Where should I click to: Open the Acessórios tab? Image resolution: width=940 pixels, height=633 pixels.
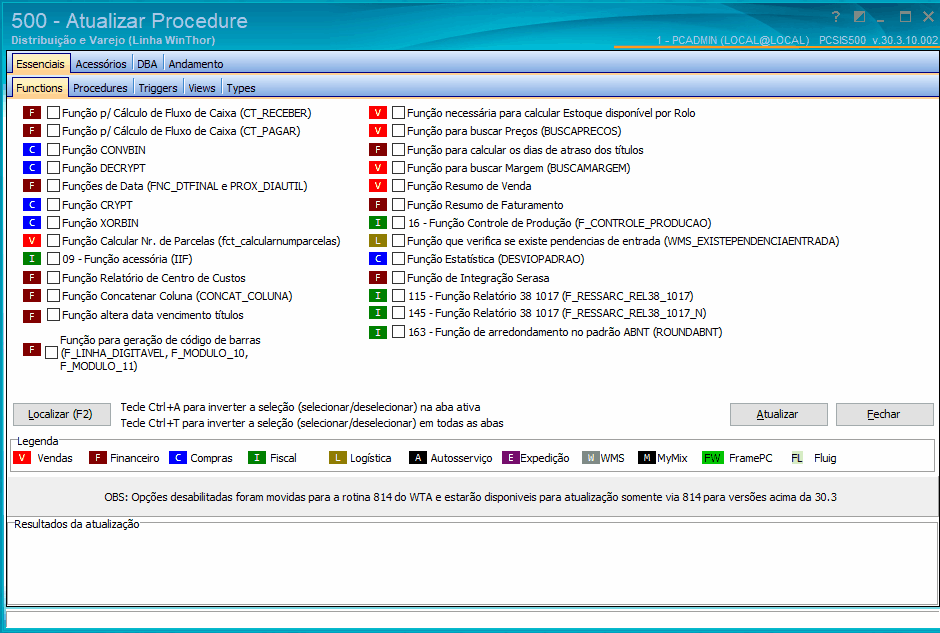101,64
